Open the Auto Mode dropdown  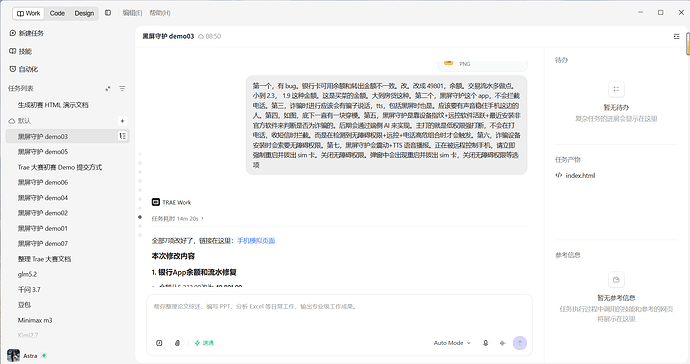point(452,343)
